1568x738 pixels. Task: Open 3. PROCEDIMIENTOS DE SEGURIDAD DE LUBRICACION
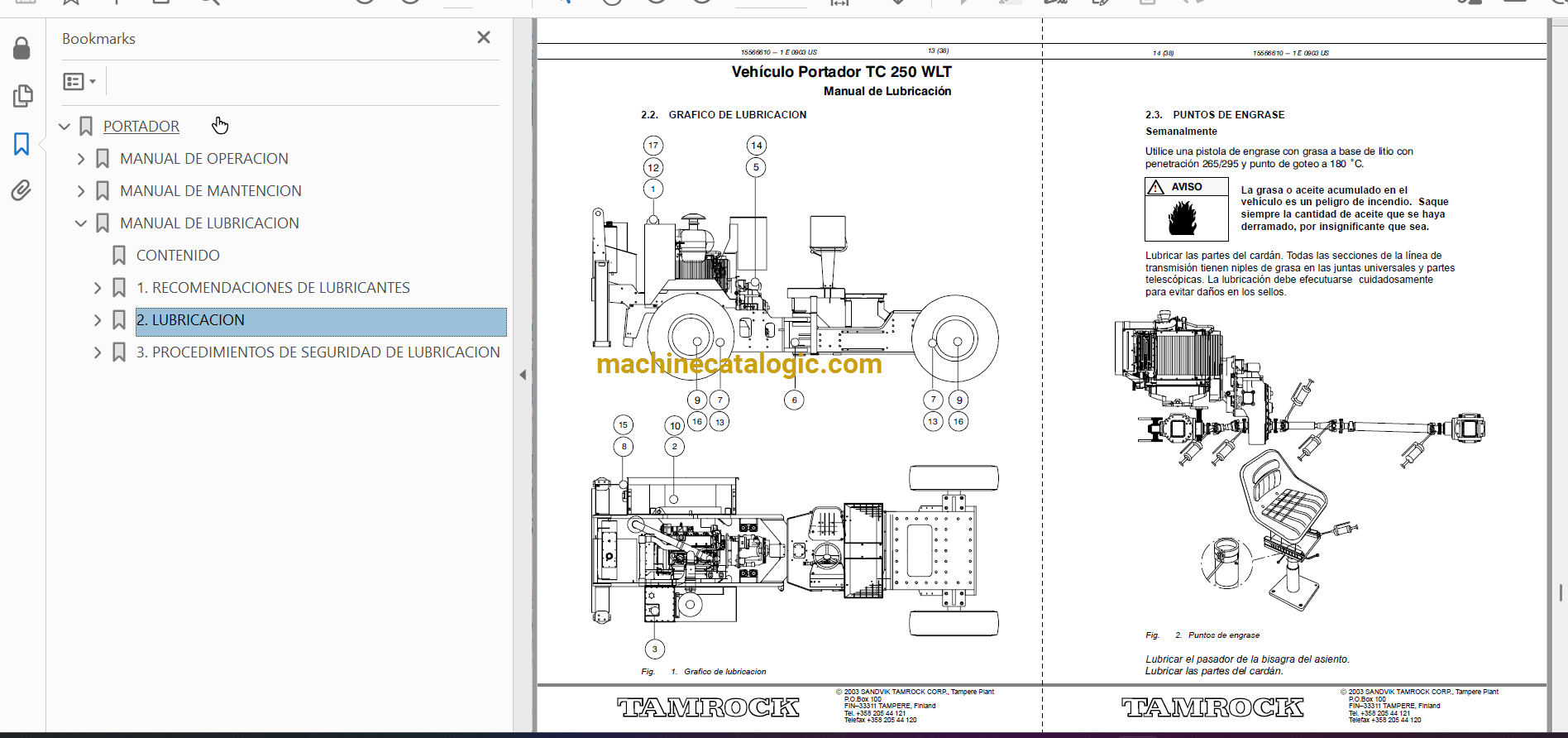[318, 352]
